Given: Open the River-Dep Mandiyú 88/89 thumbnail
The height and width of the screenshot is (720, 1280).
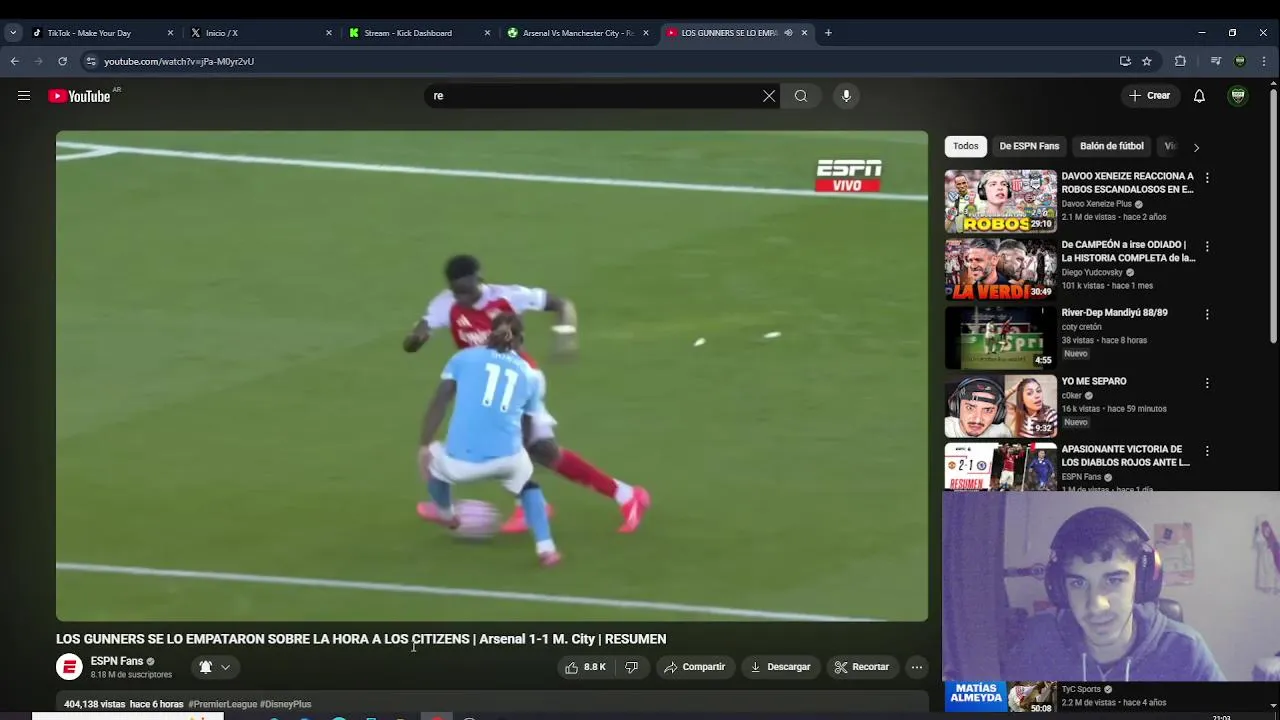Looking at the screenshot, I should point(1000,337).
